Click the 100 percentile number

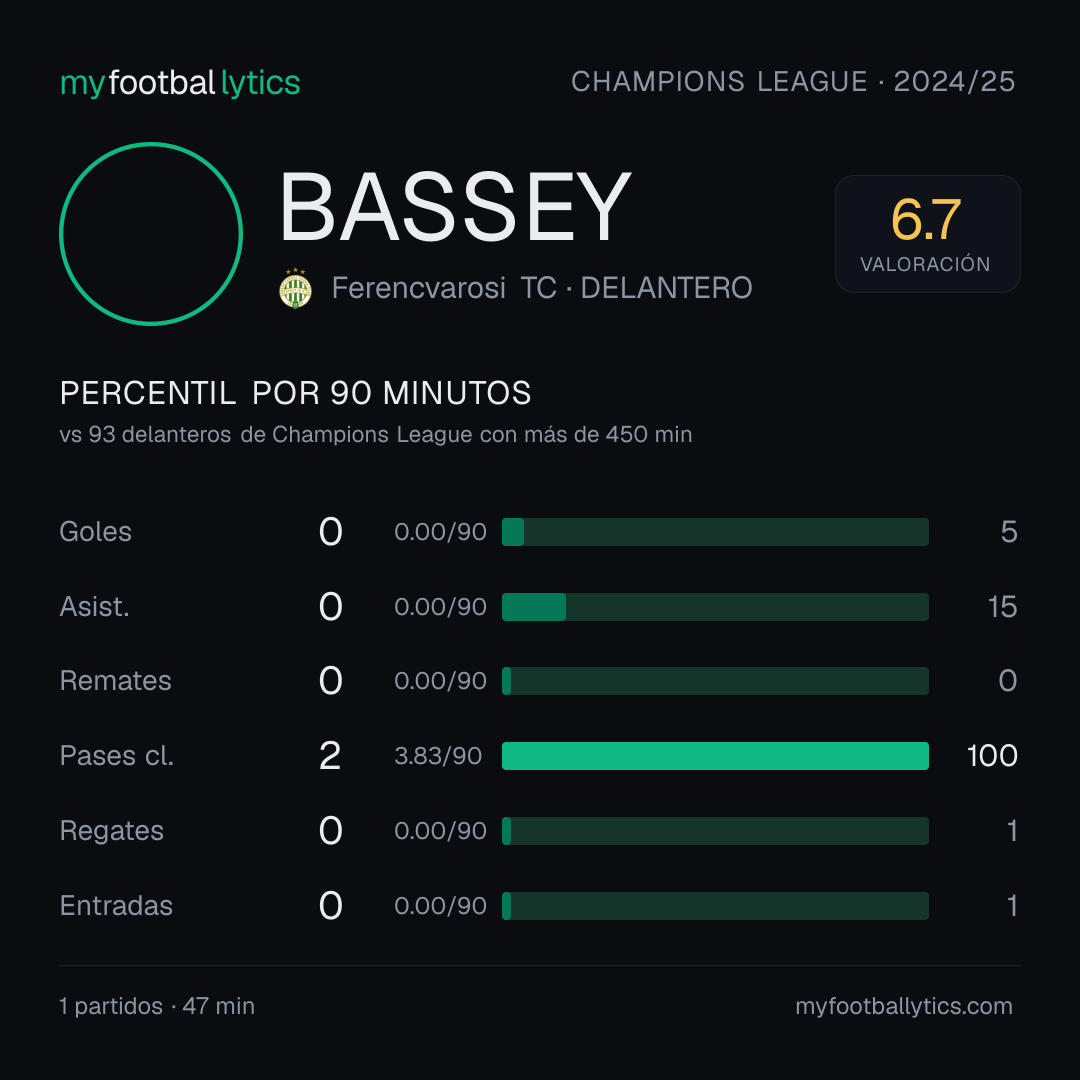tap(993, 756)
